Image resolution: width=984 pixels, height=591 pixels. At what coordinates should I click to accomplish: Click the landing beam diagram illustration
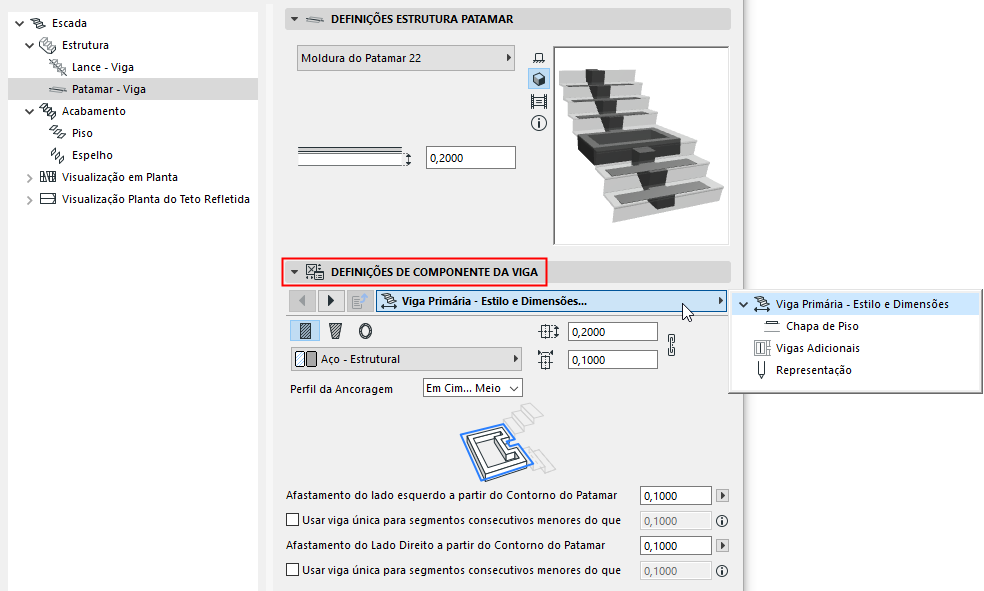click(x=508, y=443)
